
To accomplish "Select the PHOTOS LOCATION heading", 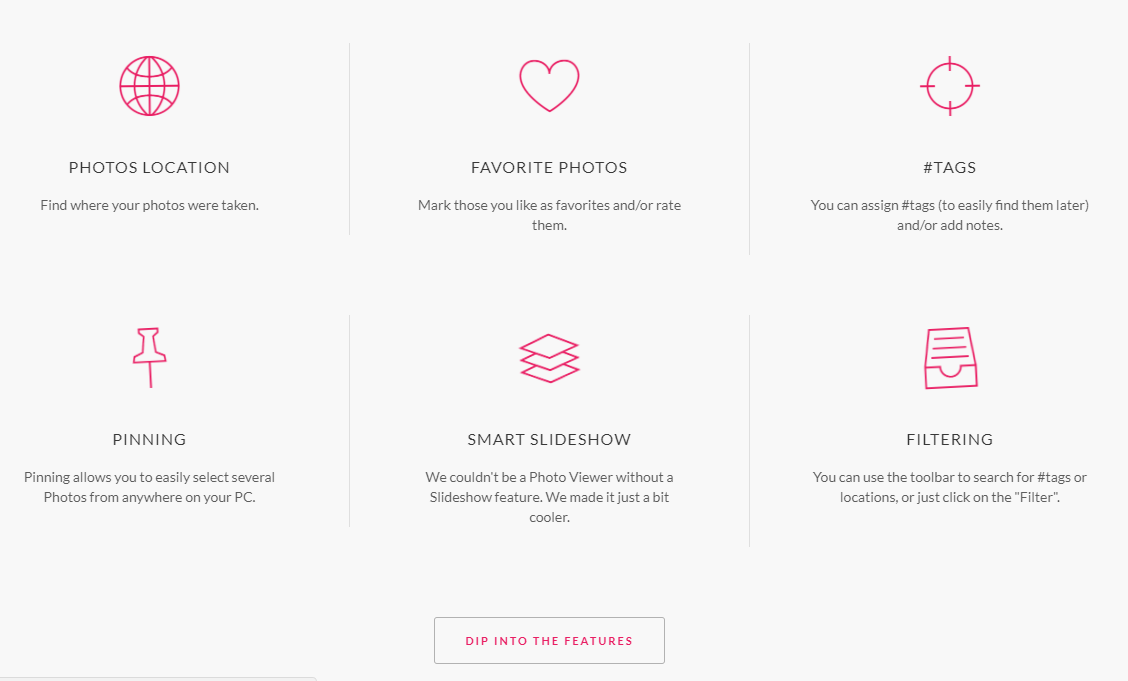I will 149,168.
